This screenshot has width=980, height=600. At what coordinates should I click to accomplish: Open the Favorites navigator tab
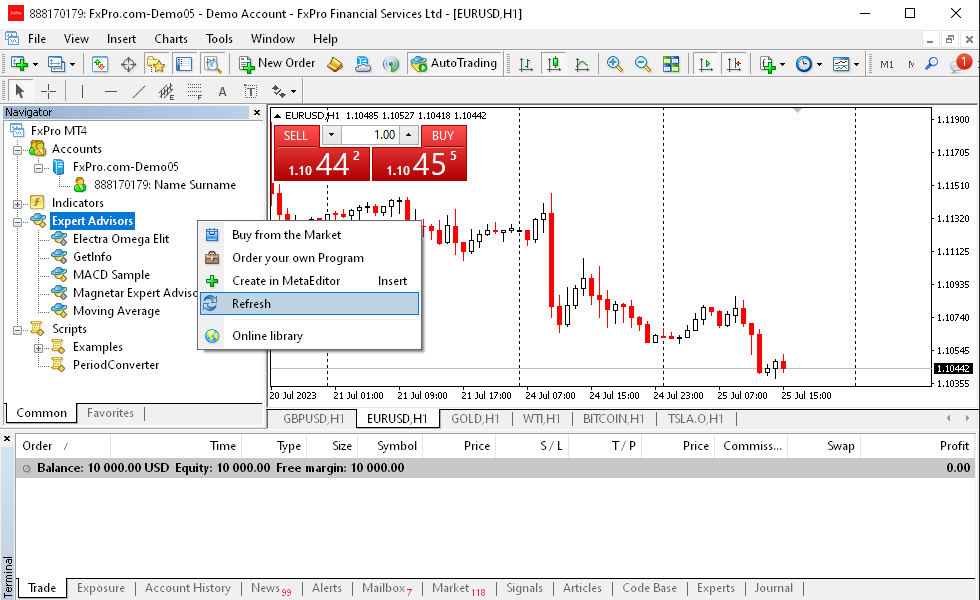(x=110, y=413)
